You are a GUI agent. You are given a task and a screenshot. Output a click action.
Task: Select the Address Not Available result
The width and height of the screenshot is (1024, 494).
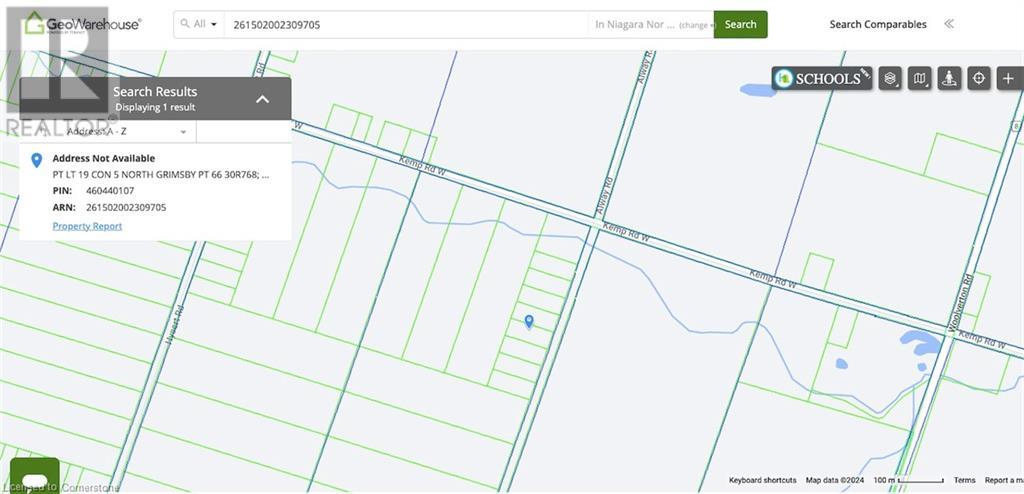click(103, 158)
